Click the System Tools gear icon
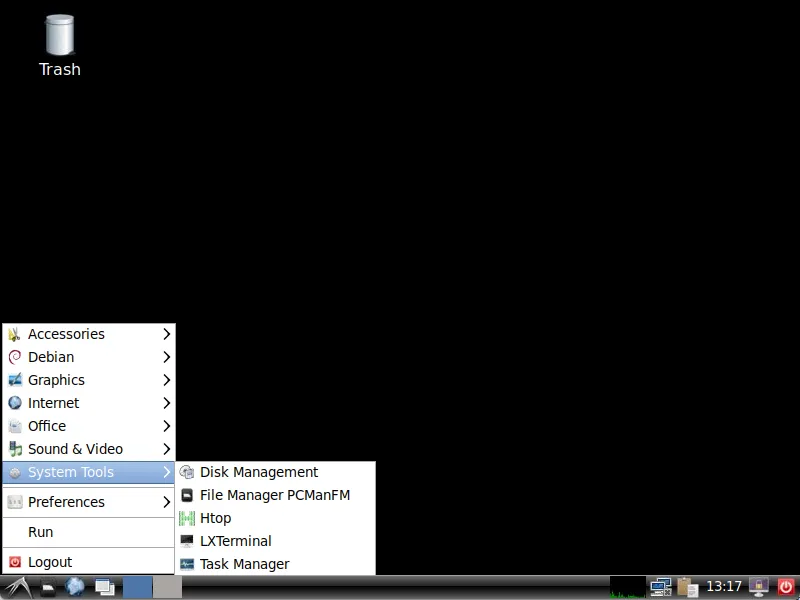The image size is (800, 600). 15,473
